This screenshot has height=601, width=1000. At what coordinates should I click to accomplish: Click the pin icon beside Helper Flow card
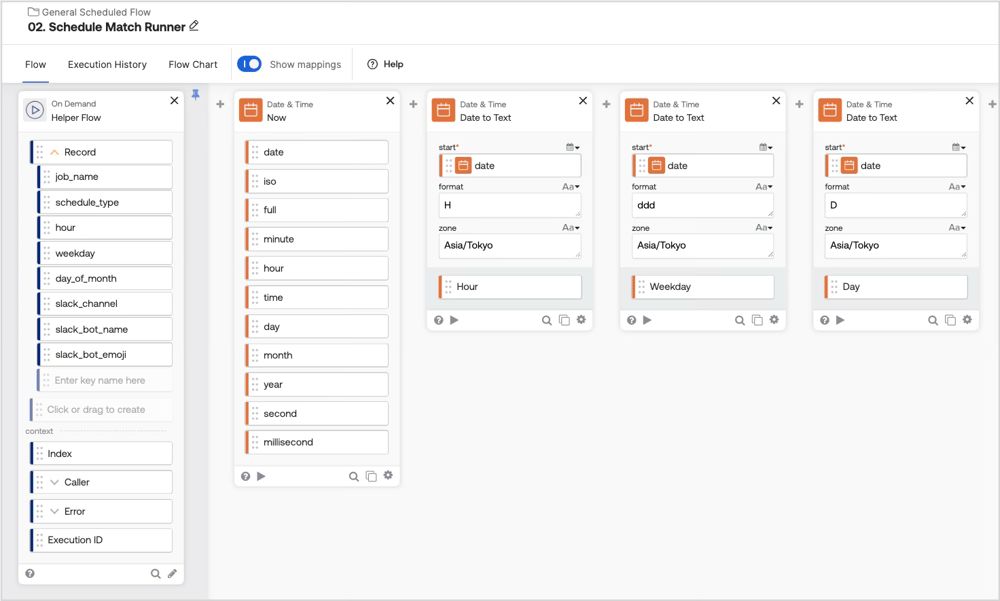196,95
